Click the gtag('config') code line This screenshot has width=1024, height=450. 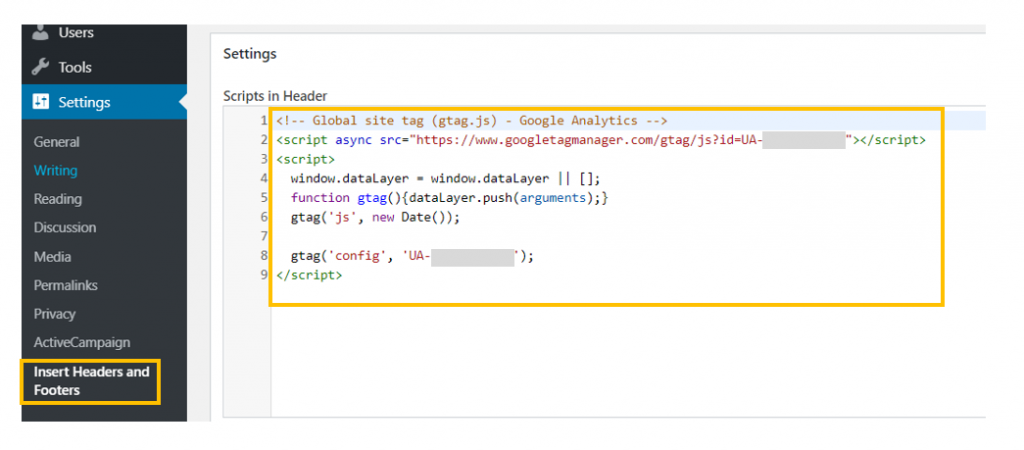pos(412,257)
